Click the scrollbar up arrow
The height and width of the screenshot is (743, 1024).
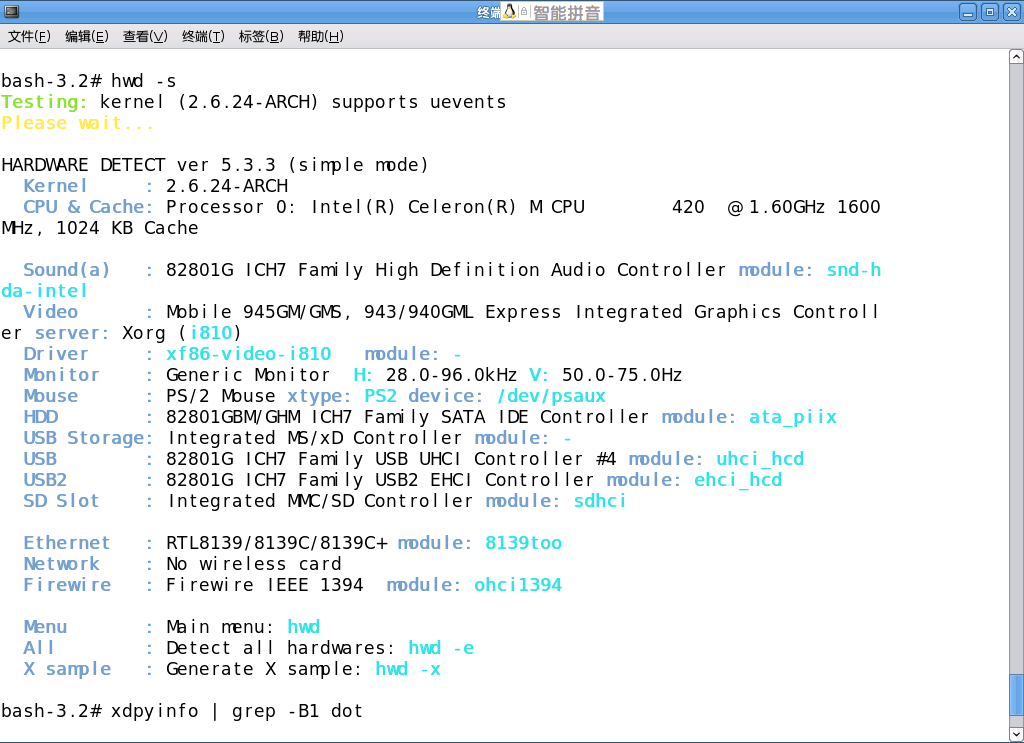pyautogui.click(x=1016, y=57)
